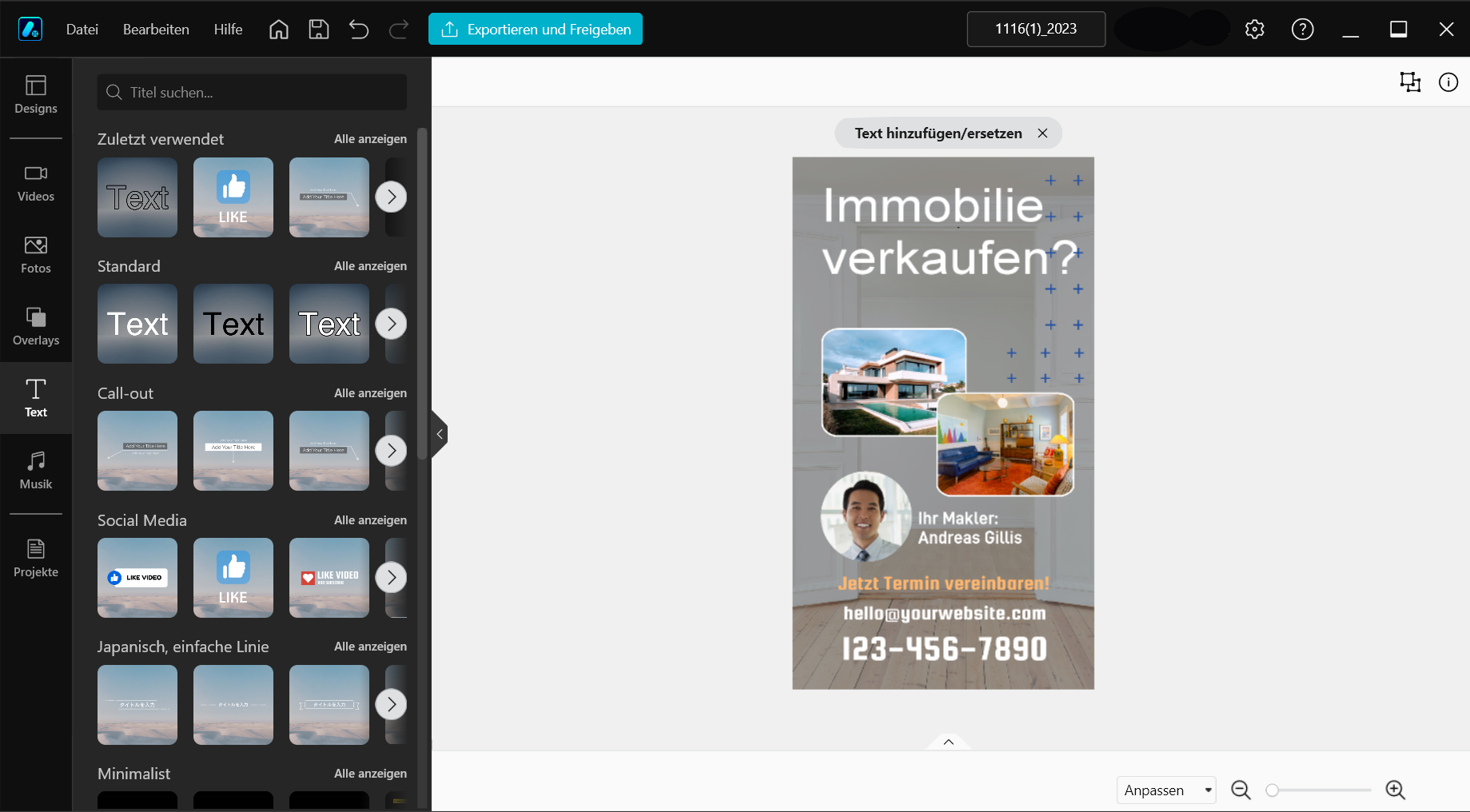Viewport: 1470px width, 812px height.
Task: Select the Text sidebar tab
Action: (36, 398)
